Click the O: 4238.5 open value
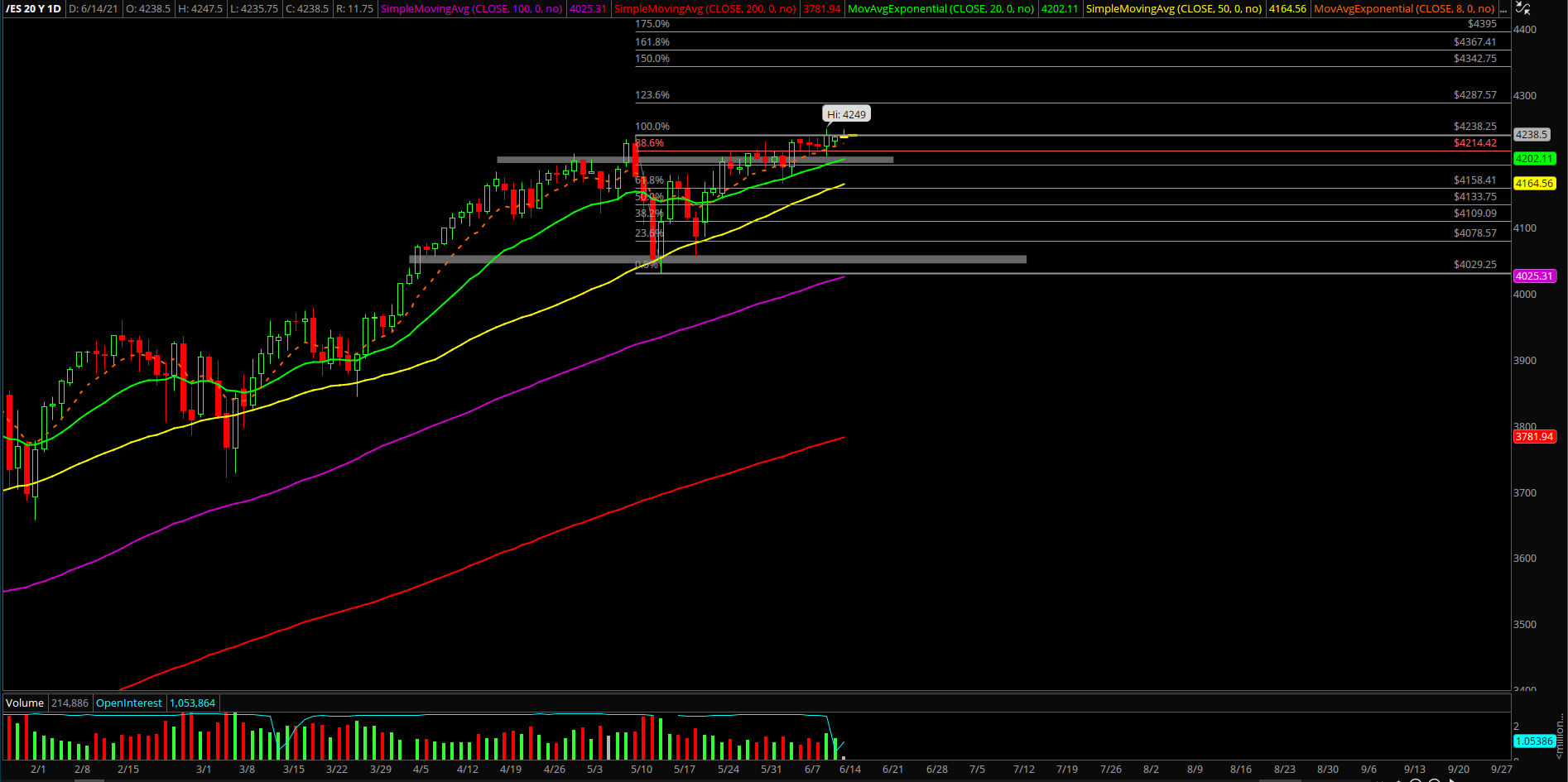Viewport: 1568px width, 782px height. click(x=148, y=9)
